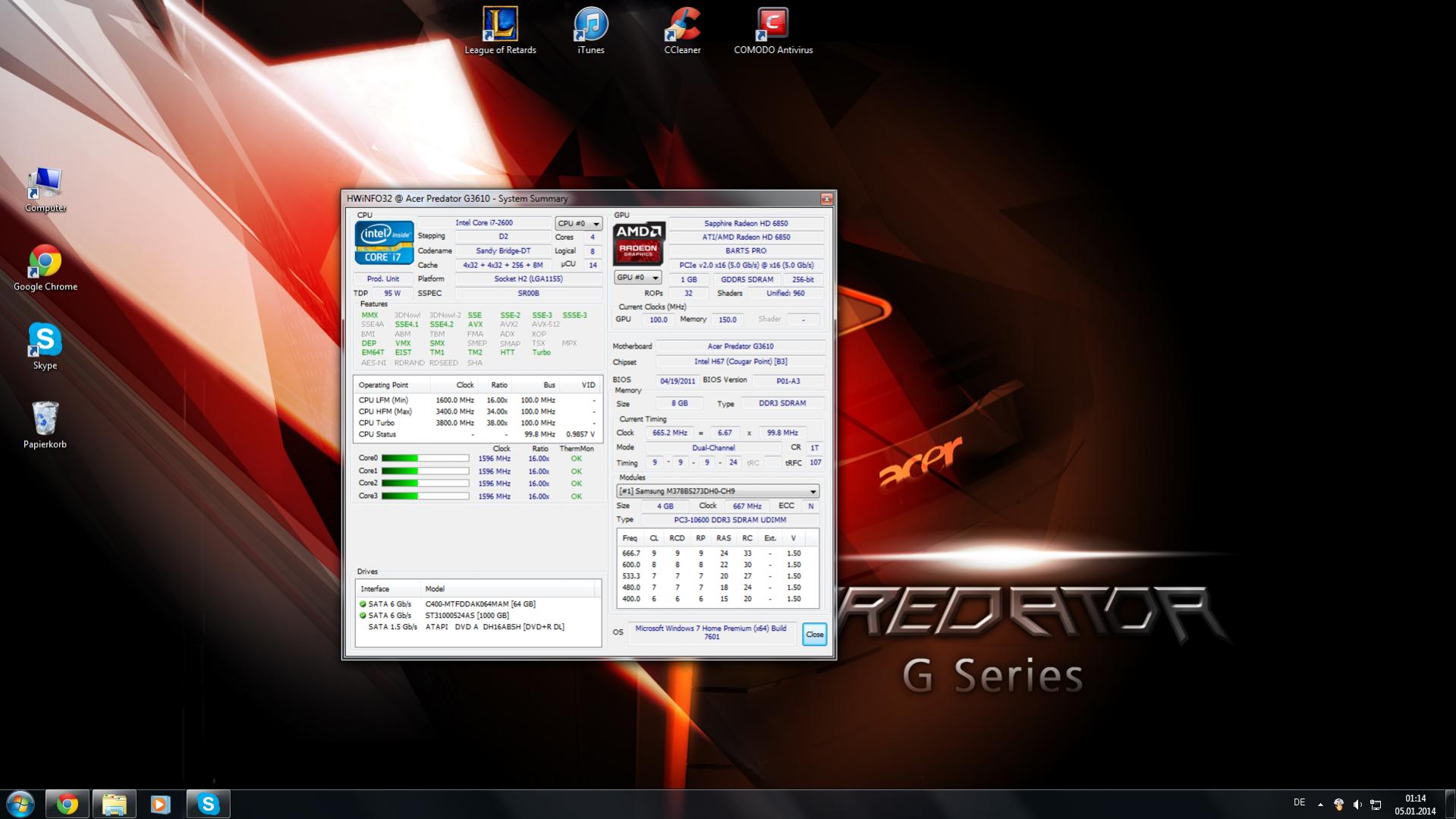Click the Model column header in Drives
Image resolution: width=1456 pixels, height=819 pixels.
click(508, 589)
